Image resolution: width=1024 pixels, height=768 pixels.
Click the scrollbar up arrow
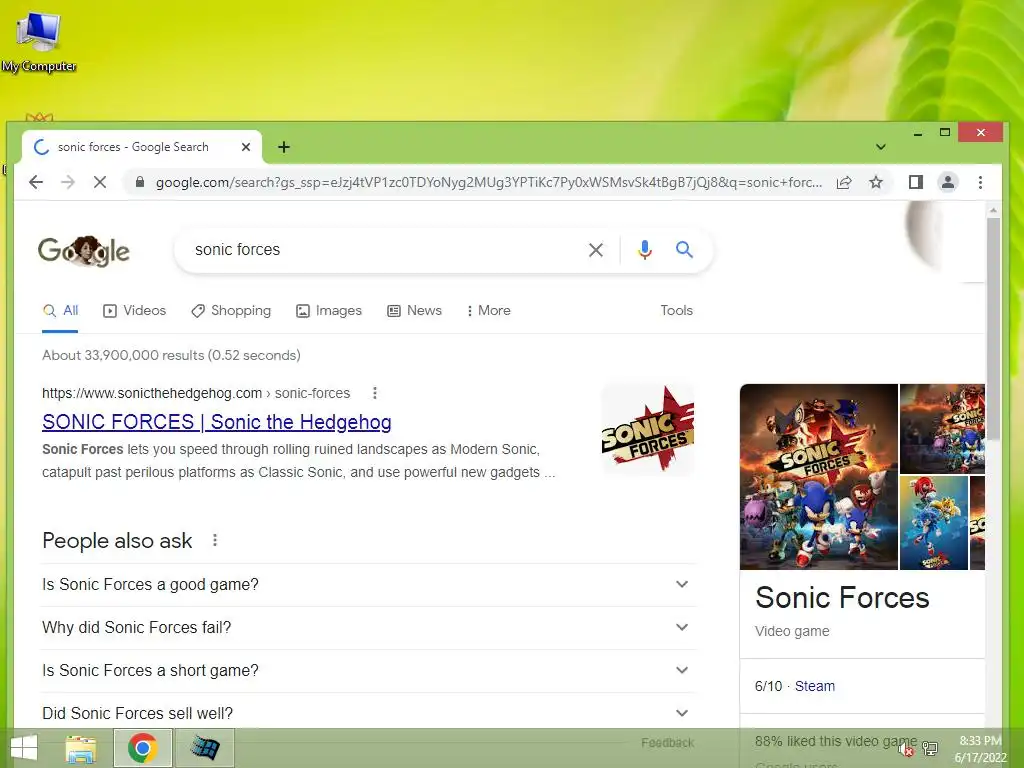[993, 210]
